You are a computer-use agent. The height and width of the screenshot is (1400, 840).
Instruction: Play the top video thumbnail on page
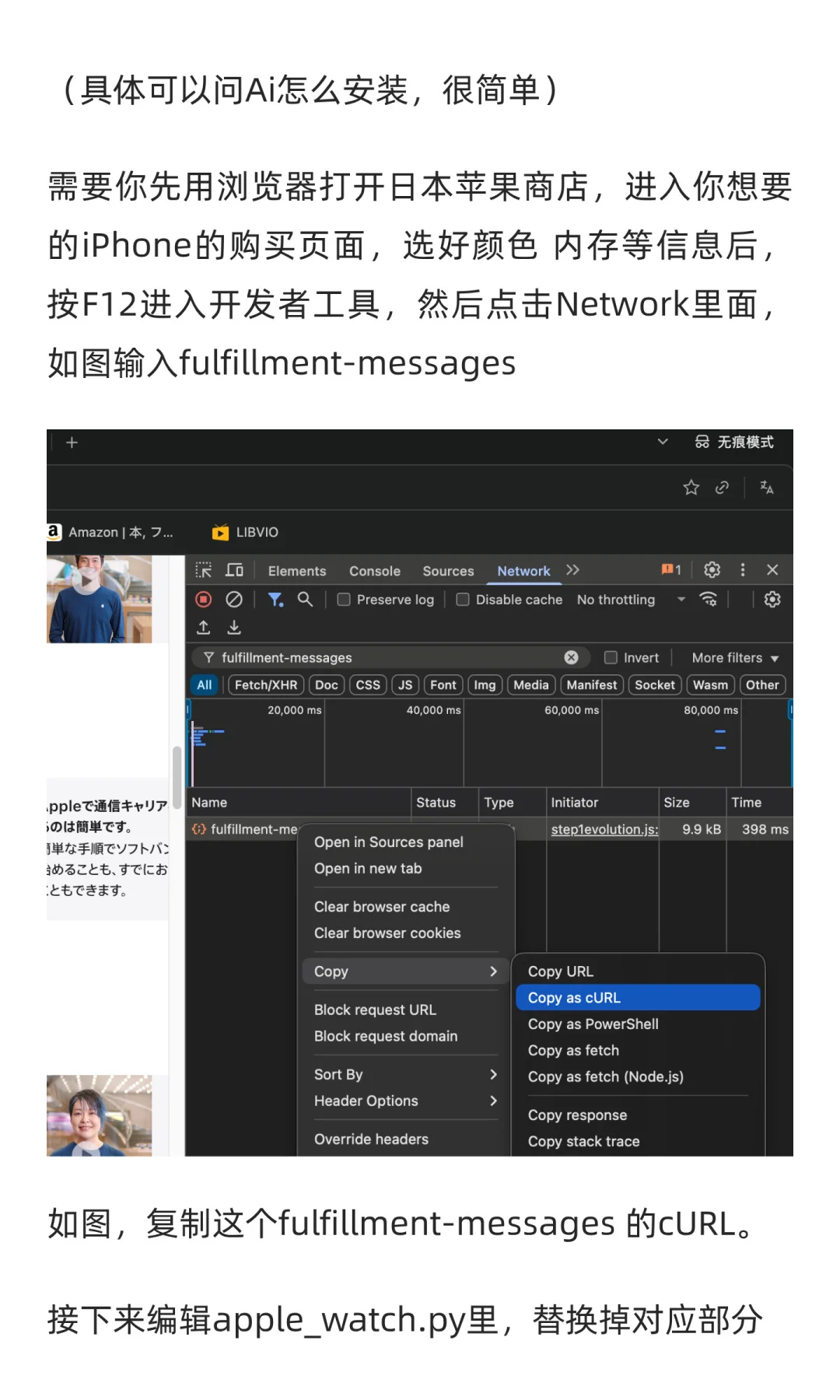coord(87,580)
